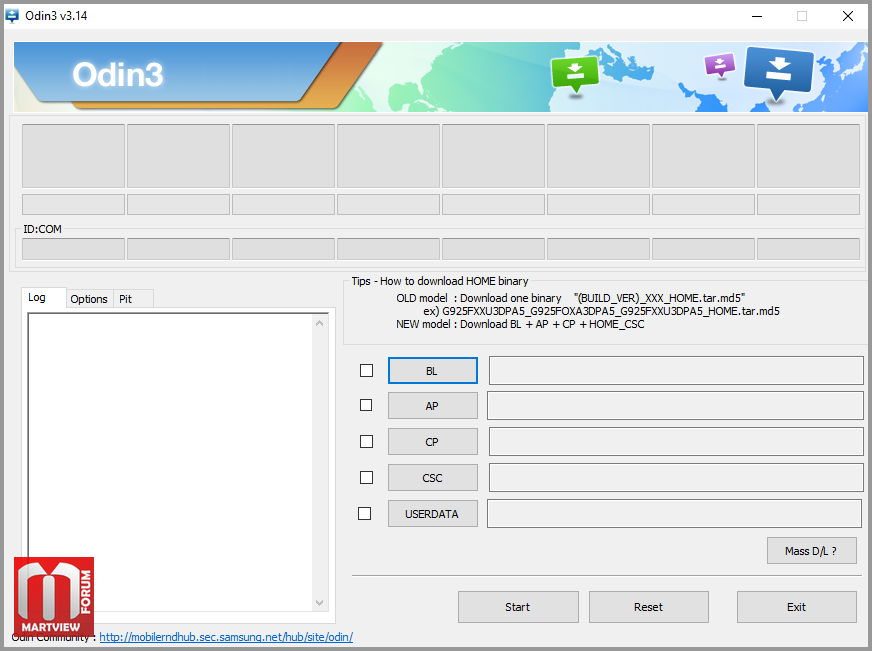Click the CP file path field
872x651 pixels.
click(x=676, y=441)
